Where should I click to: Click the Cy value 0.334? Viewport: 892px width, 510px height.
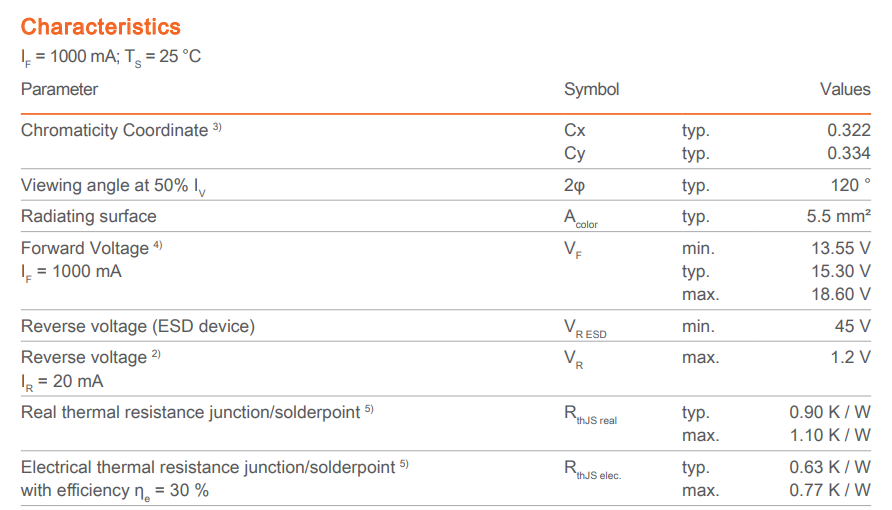tap(849, 153)
